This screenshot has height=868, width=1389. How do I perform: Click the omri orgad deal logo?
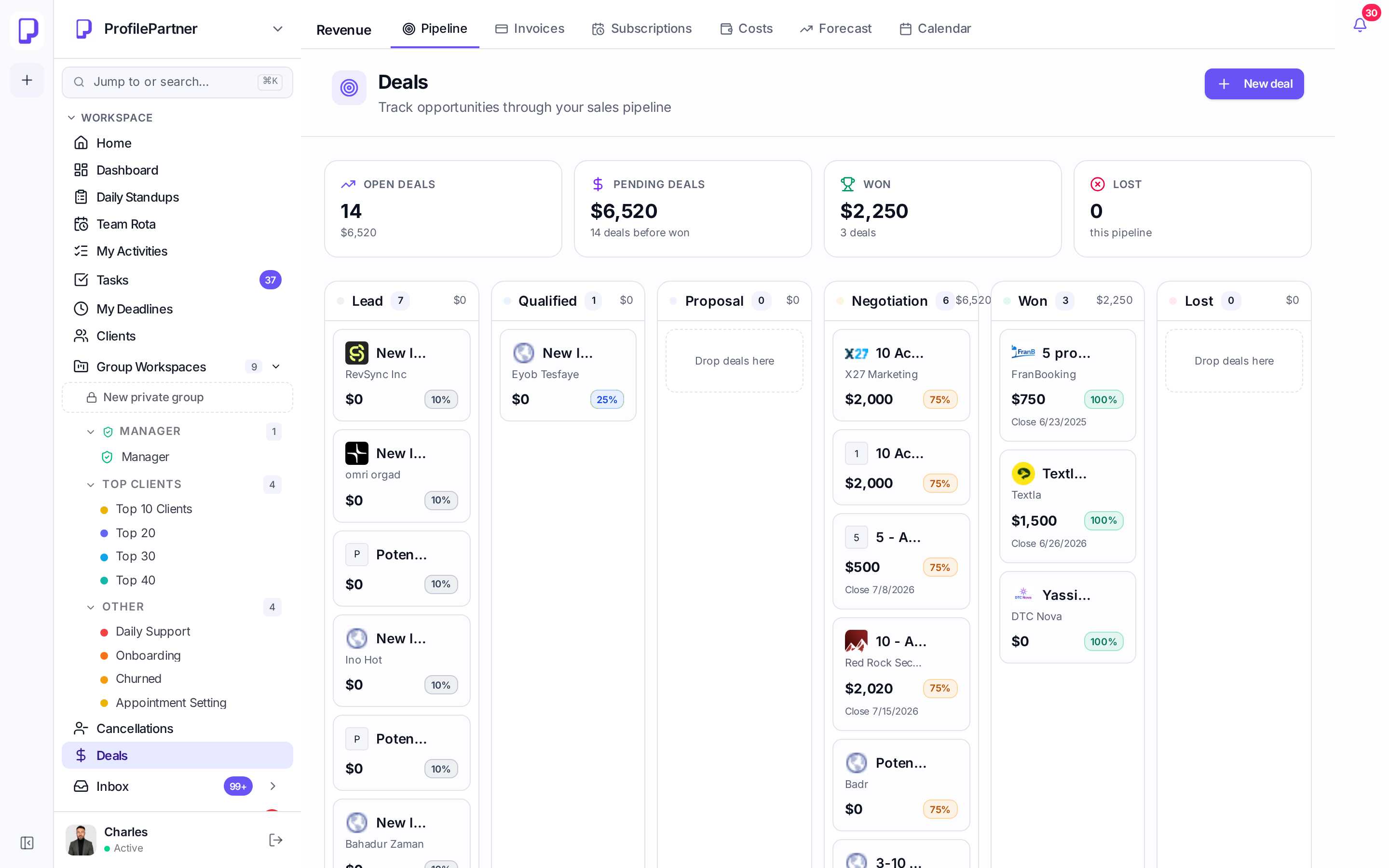pyautogui.click(x=356, y=453)
